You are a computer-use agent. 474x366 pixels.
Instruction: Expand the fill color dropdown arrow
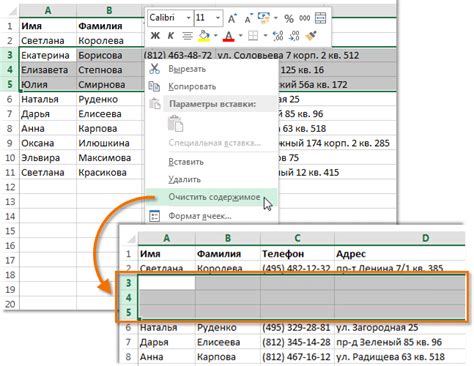click(216, 35)
